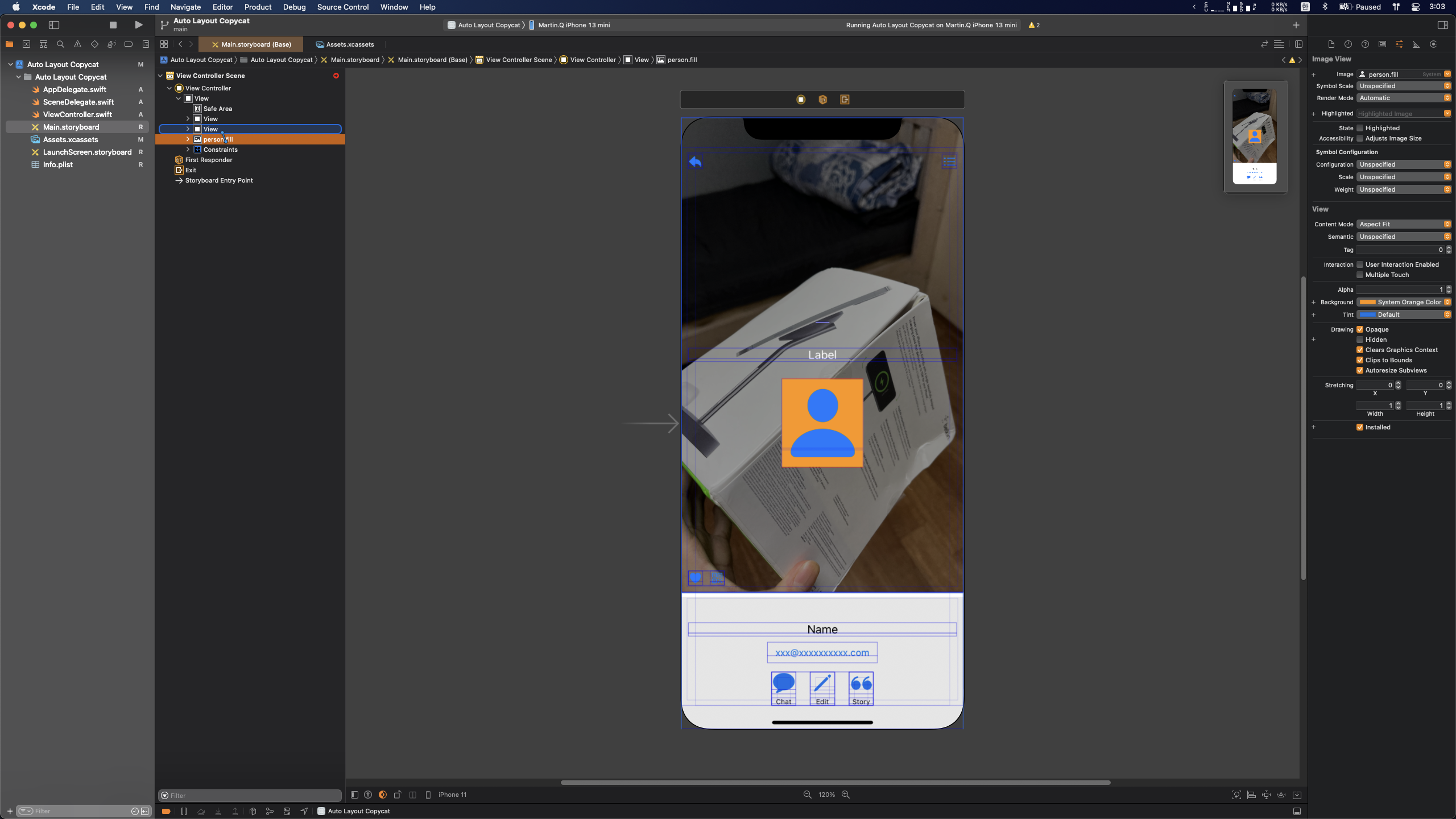Screen dimensions: 1456x819
Task: Open the Render Mode Automatic dropdown
Action: (1403, 98)
